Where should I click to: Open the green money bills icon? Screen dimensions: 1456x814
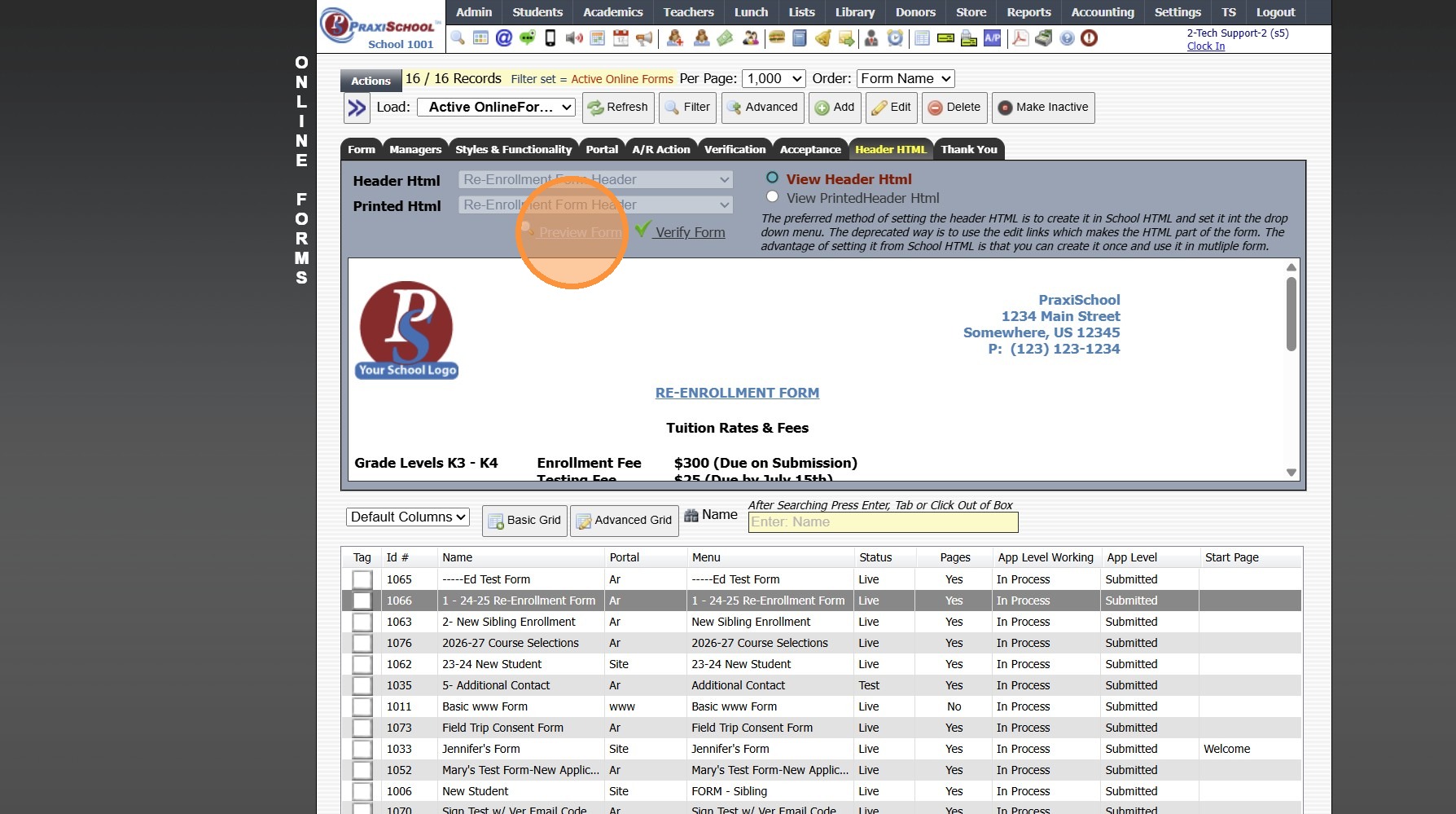(x=725, y=38)
